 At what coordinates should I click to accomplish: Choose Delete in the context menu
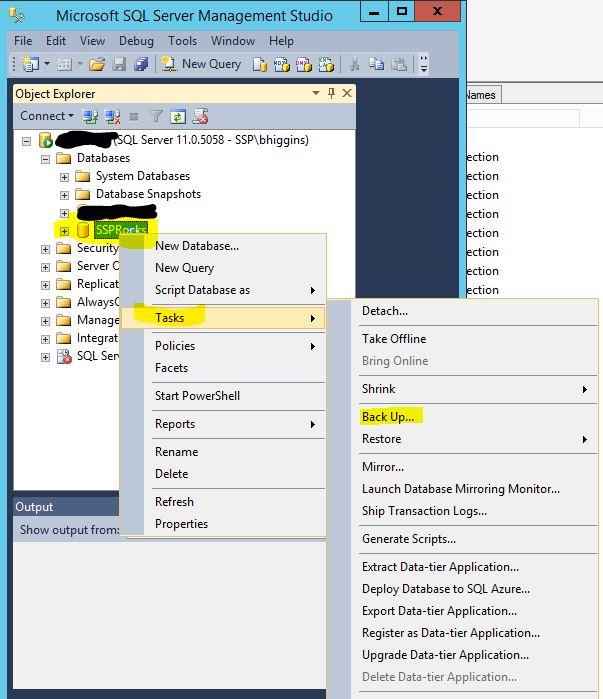tap(172, 474)
